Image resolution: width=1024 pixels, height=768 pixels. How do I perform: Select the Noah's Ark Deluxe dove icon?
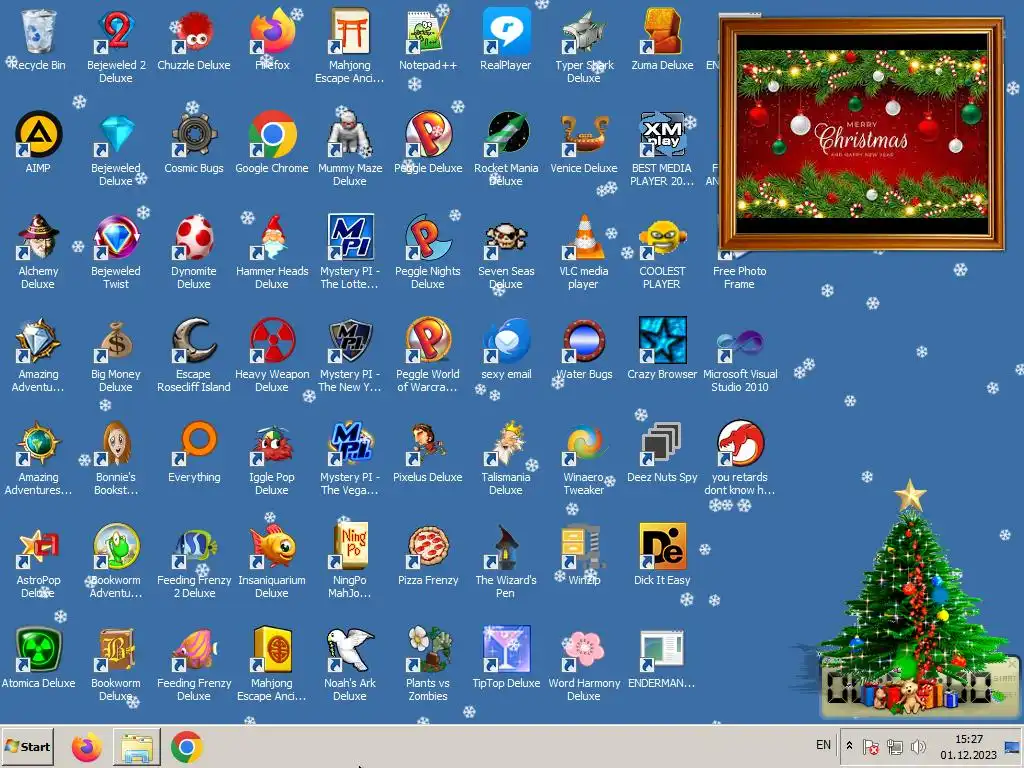350,649
